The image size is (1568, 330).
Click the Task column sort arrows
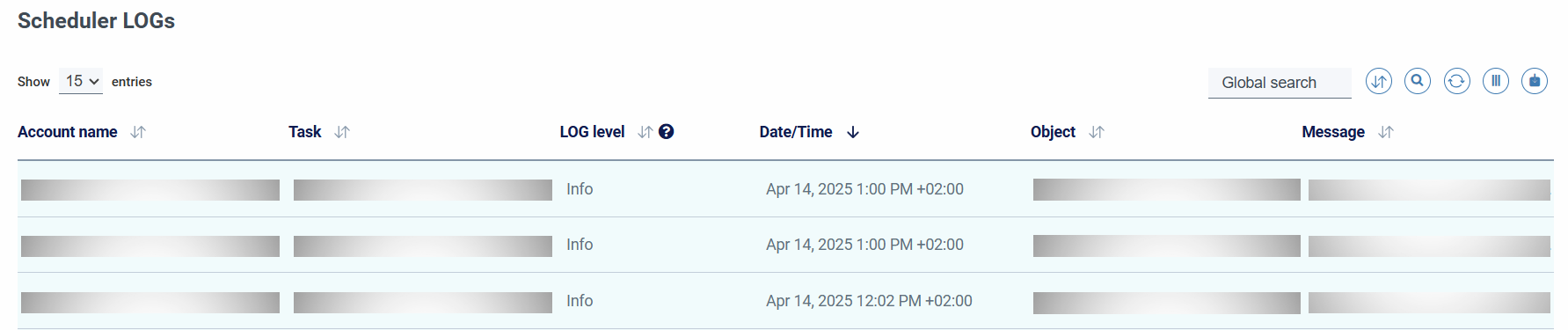click(342, 132)
